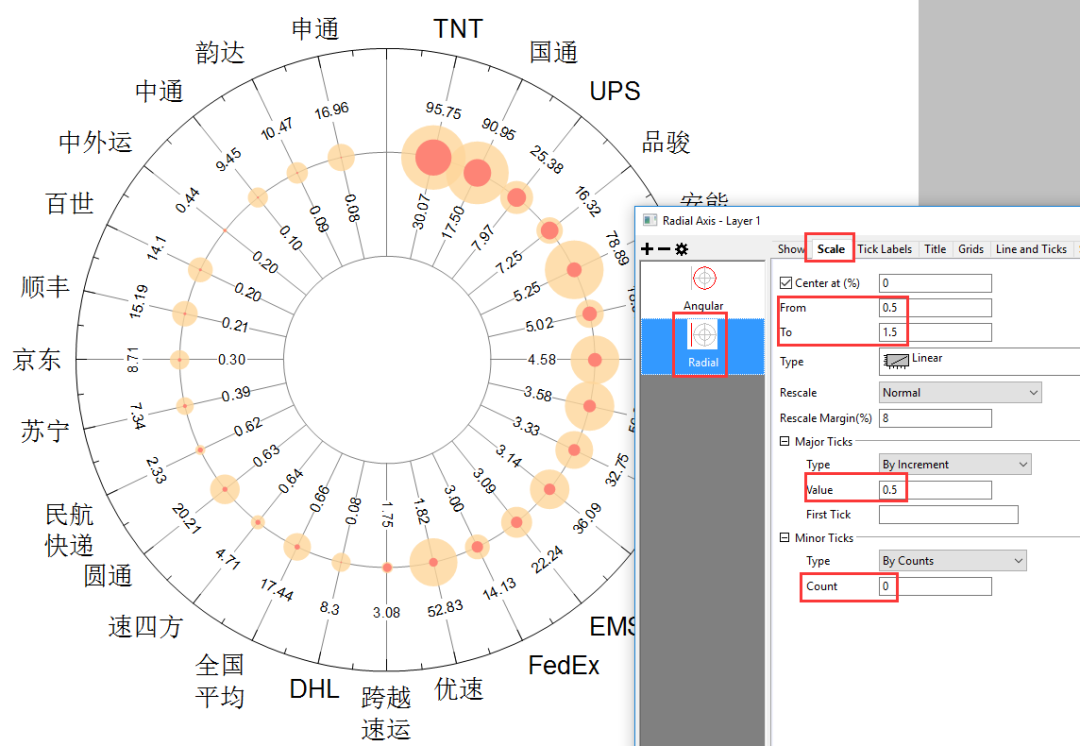Screen dimensions: 1080x746
Task: Open Major Ticks Type By Increment dropdown
Action: click(955, 464)
